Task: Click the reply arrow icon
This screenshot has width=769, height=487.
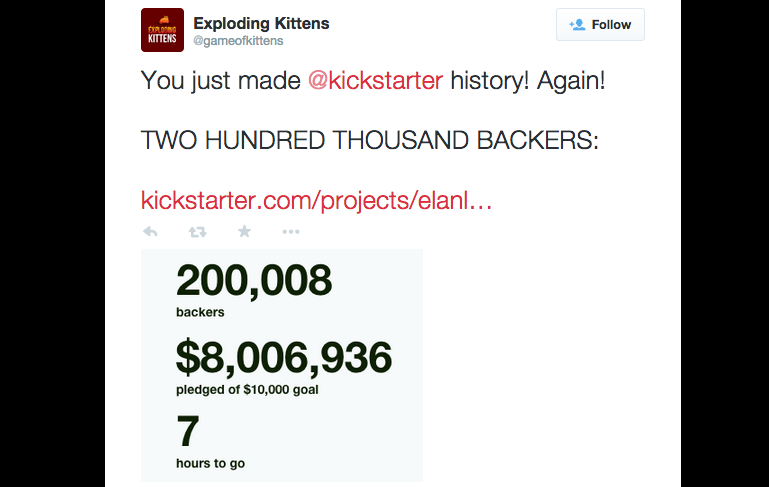Action: pos(150,231)
